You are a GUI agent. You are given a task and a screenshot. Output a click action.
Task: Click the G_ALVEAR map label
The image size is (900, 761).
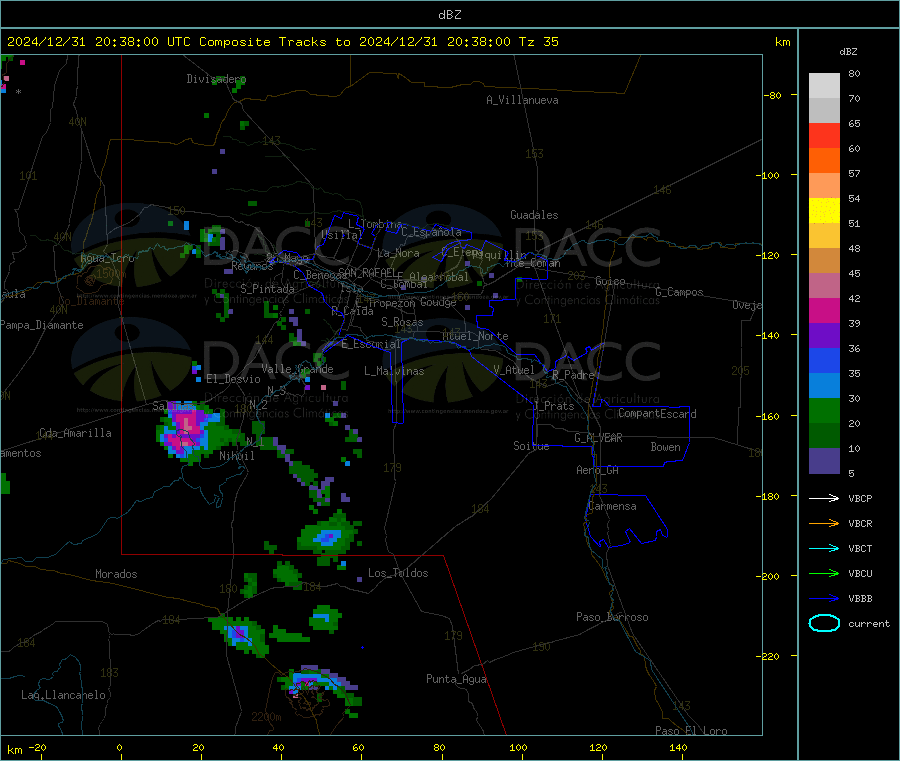[x=598, y=438]
